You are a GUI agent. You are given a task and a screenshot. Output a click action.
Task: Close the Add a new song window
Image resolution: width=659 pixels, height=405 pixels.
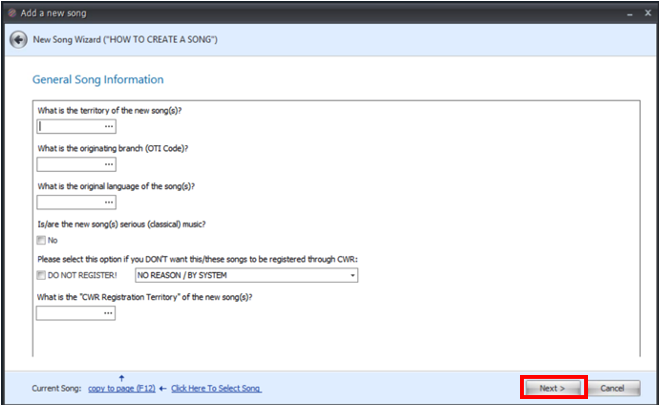(646, 10)
